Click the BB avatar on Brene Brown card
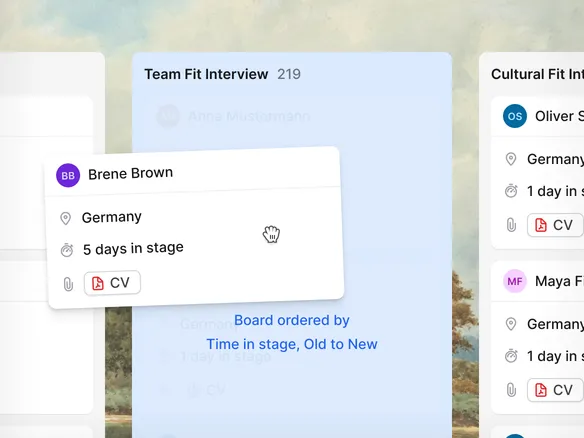This screenshot has width=584, height=438. pos(68,175)
